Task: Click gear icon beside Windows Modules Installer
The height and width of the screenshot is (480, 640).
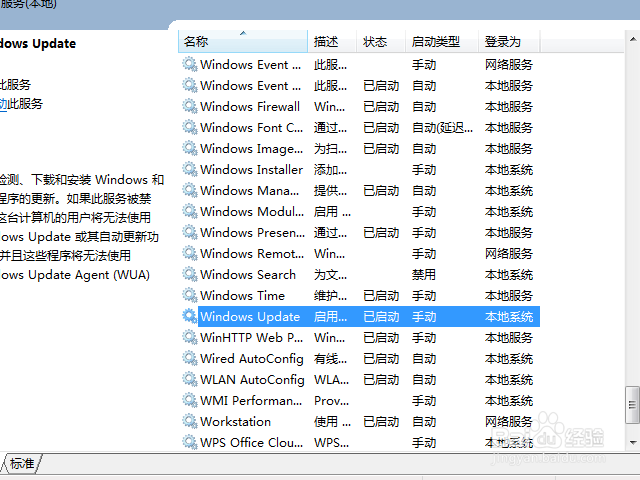Action: (x=190, y=211)
